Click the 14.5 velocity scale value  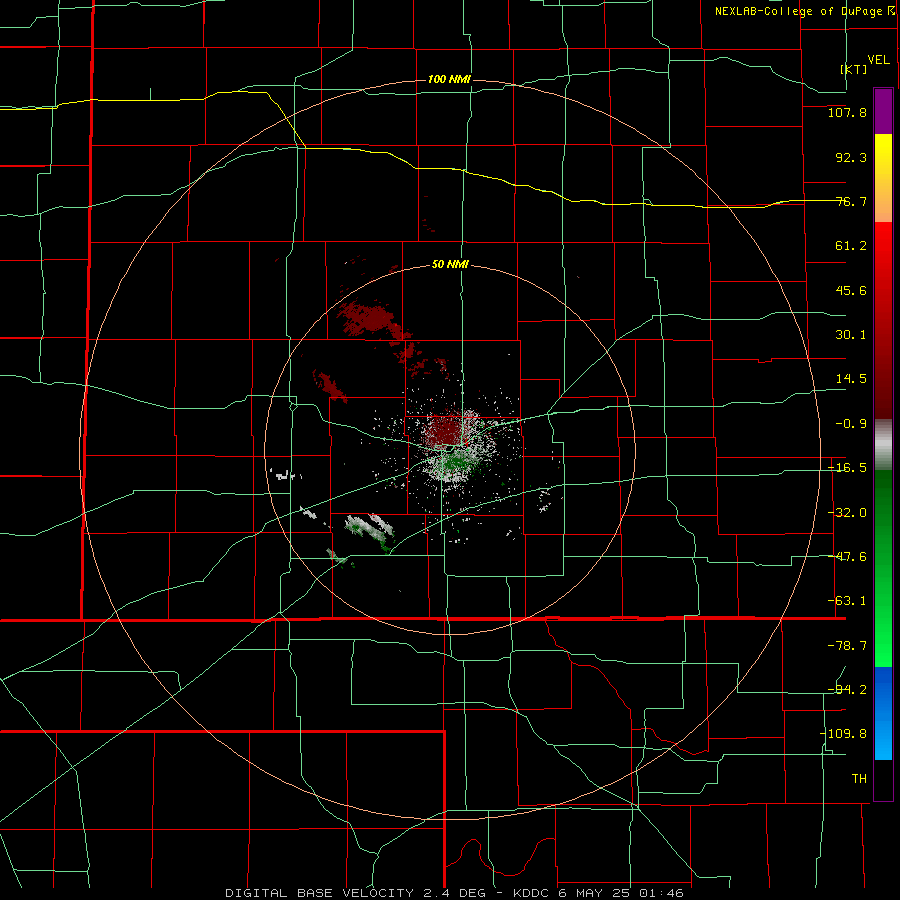coord(851,379)
